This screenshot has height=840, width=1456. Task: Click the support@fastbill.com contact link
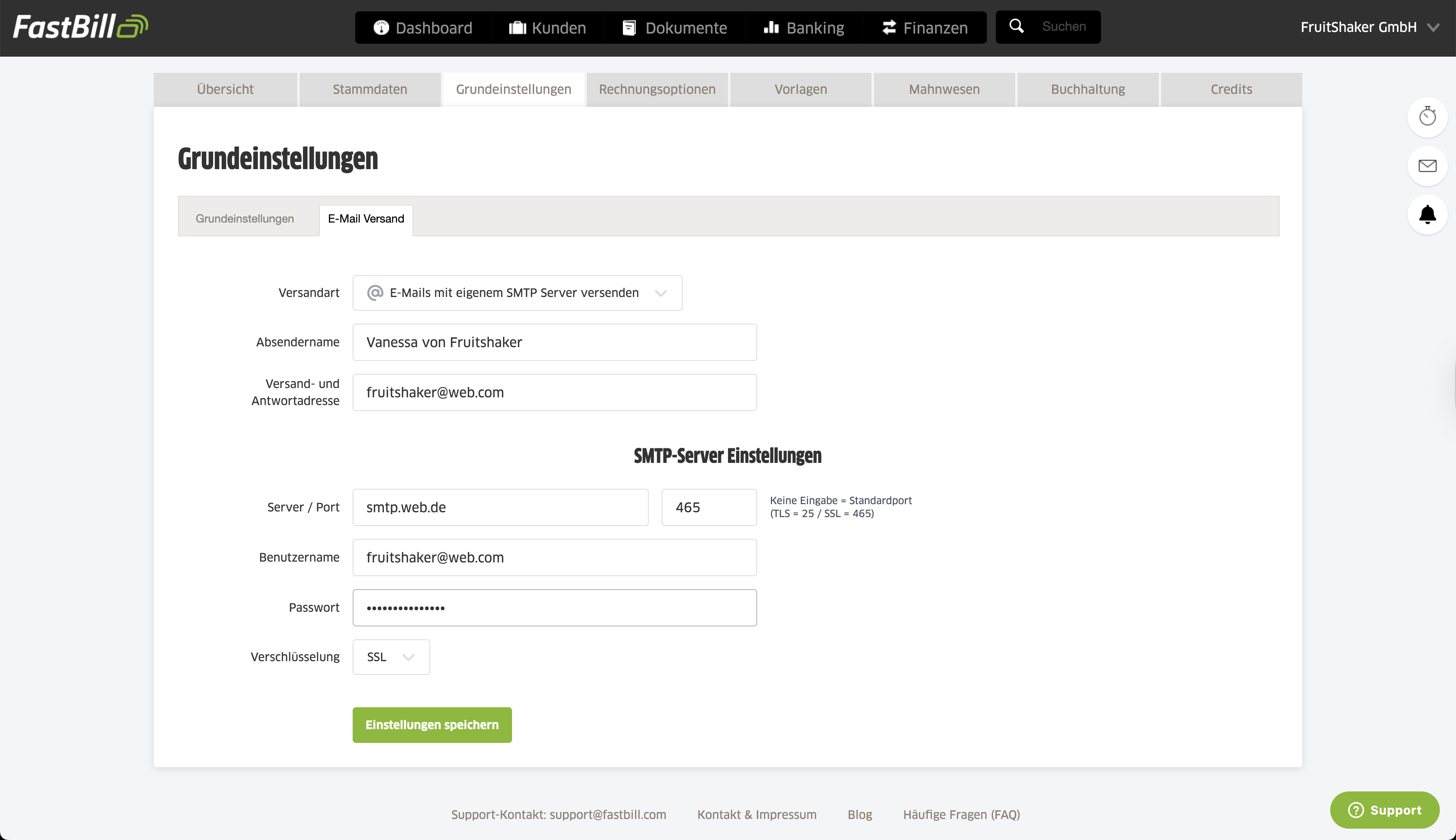point(607,815)
